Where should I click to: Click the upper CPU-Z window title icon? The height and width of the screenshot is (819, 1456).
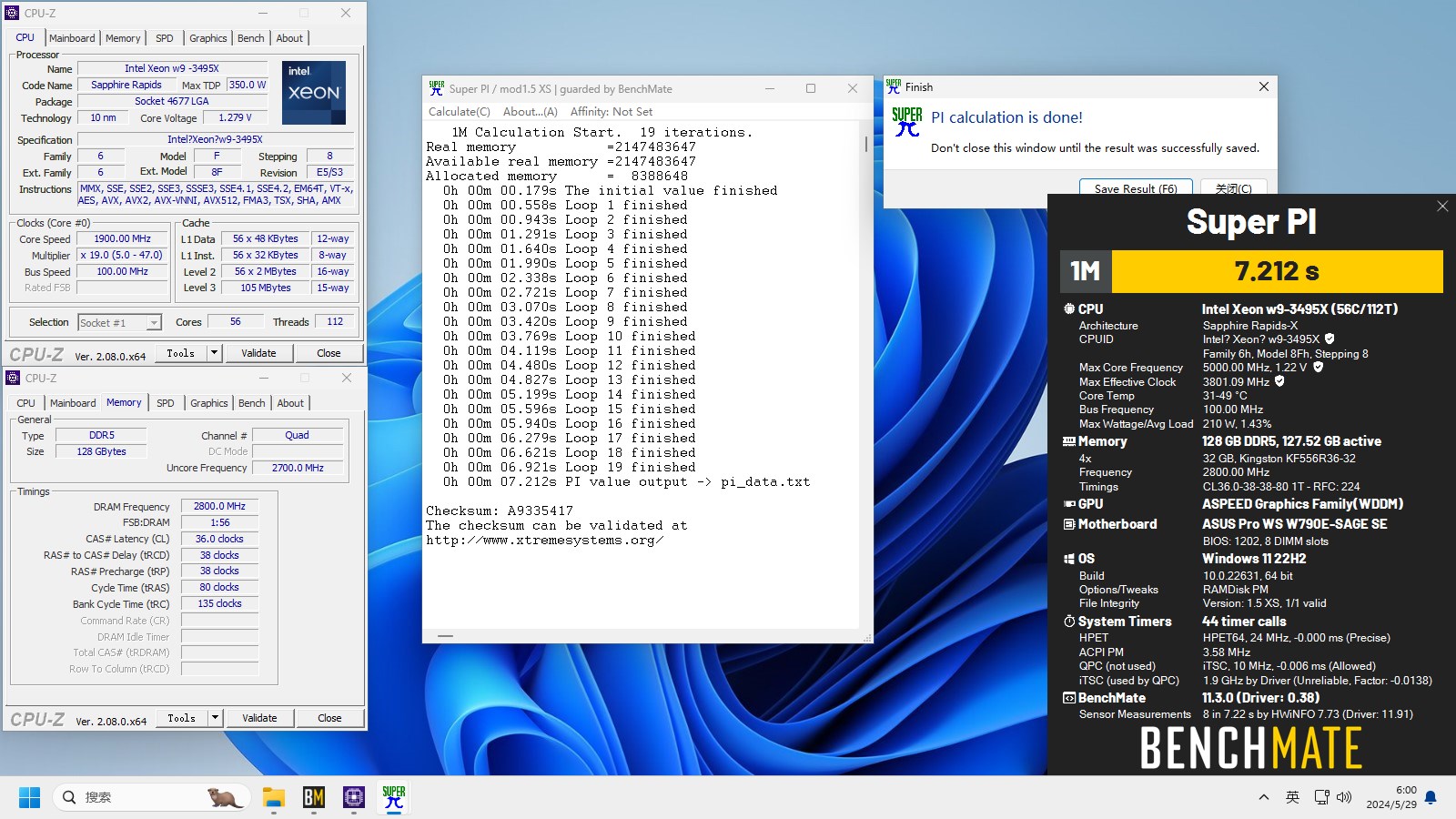[x=12, y=13]
